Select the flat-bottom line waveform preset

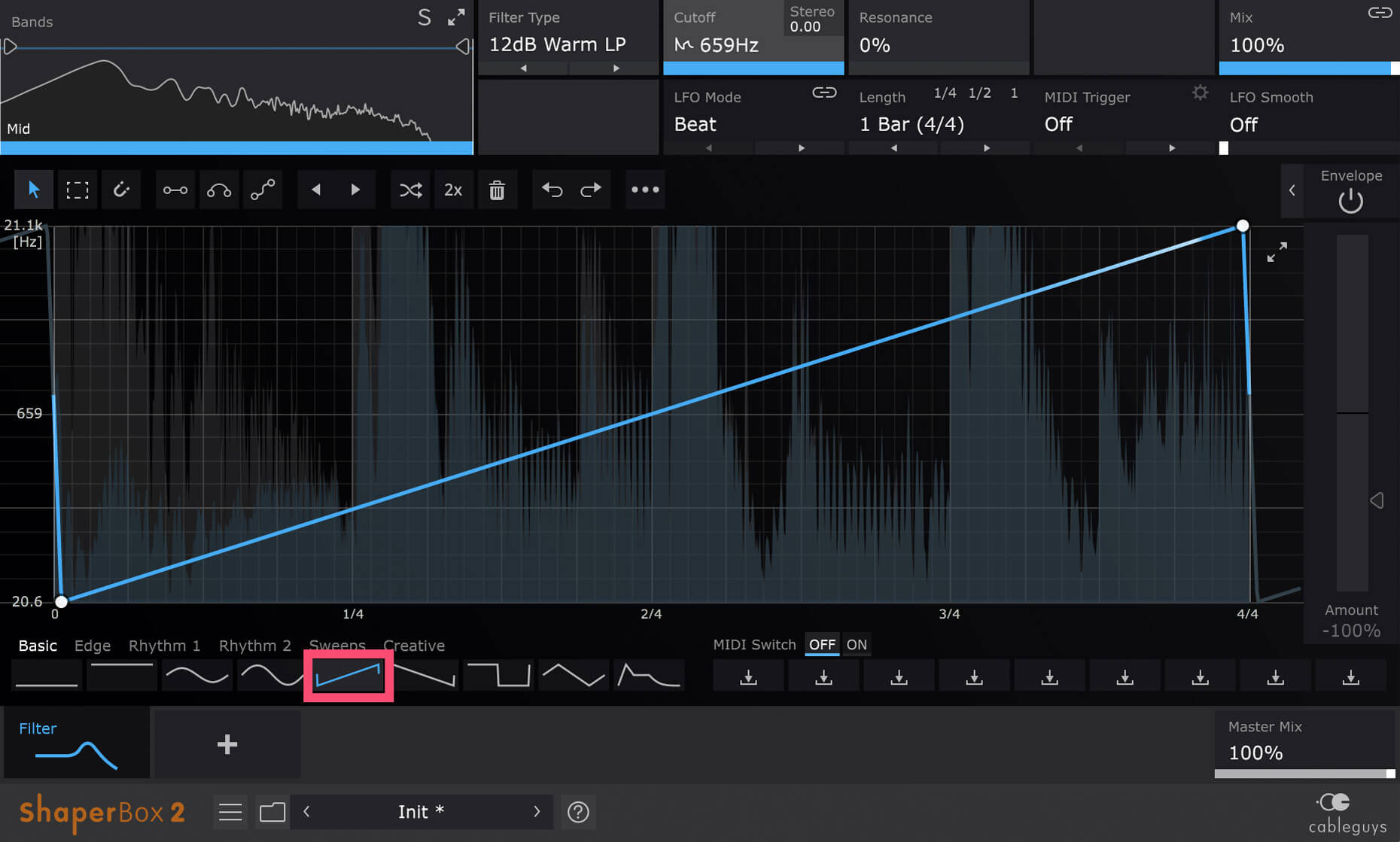47,675
